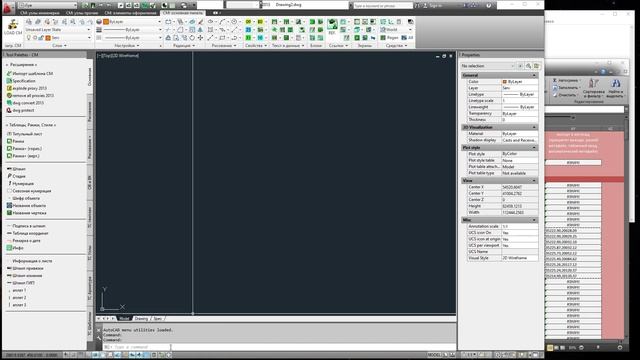Click Очистить in Excel window
This screenshot has height=360, width=640.
coord(564,95)
